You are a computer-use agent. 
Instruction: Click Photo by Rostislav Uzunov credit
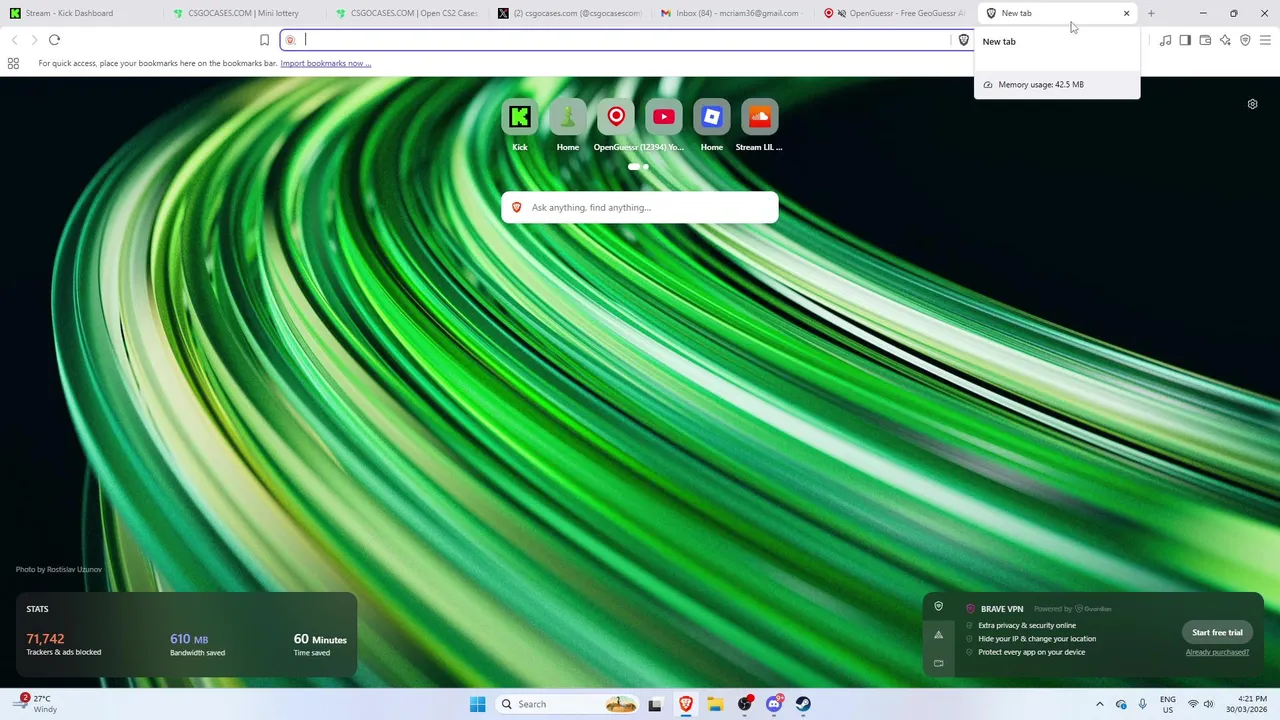coord(59,569)
